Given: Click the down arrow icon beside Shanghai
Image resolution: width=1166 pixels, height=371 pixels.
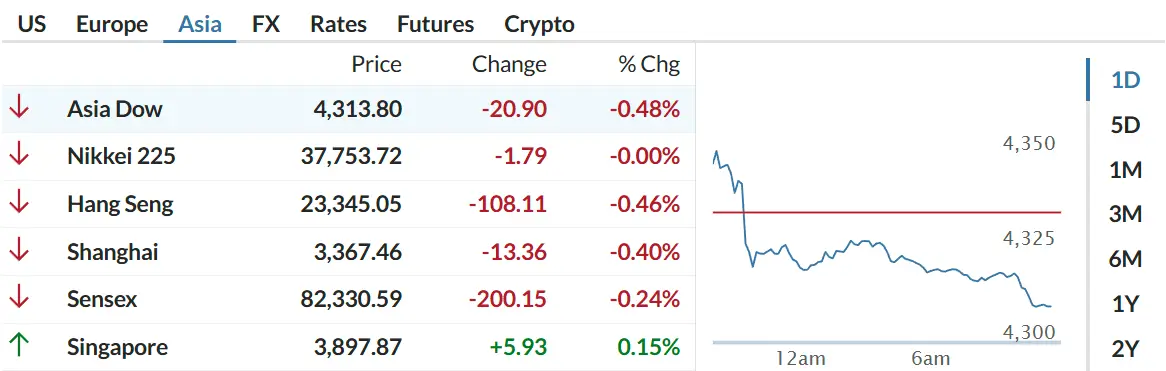Looking at the screenshot, I should [x=19, y=252].
